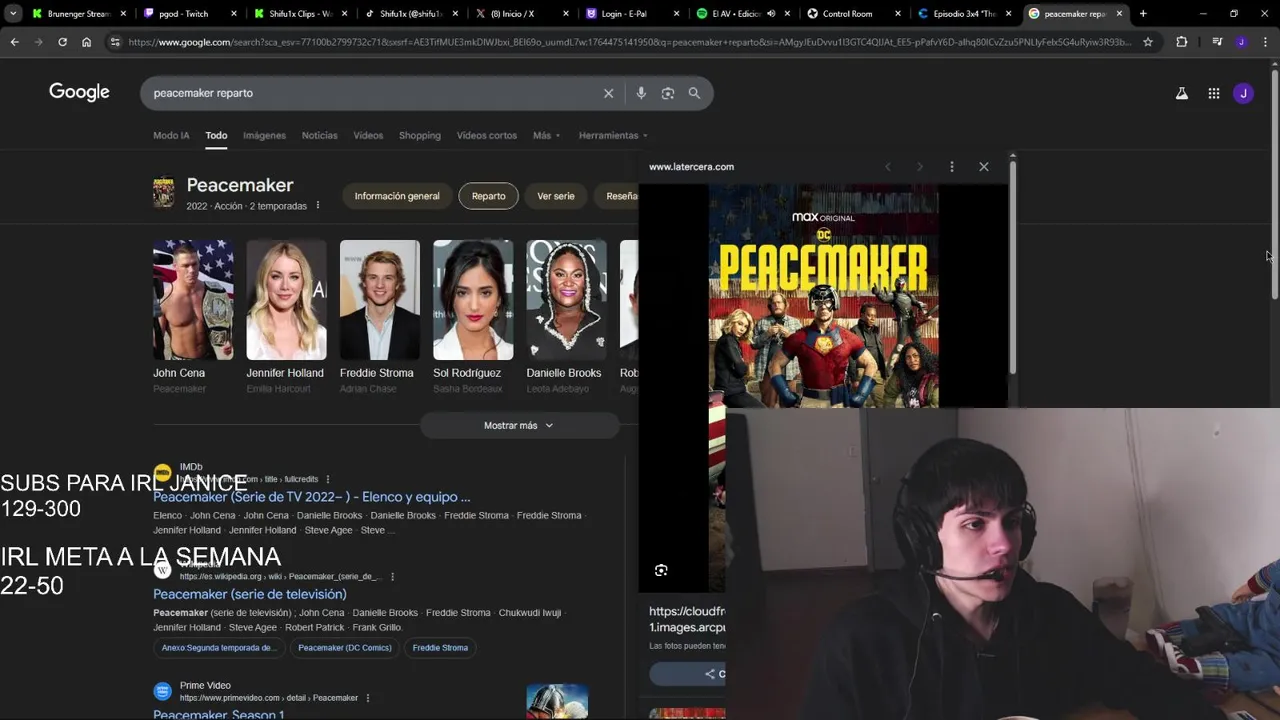Screen dimensions: 1280x720
Task: Select the Reparto chip
Action: tap(488, 196)
